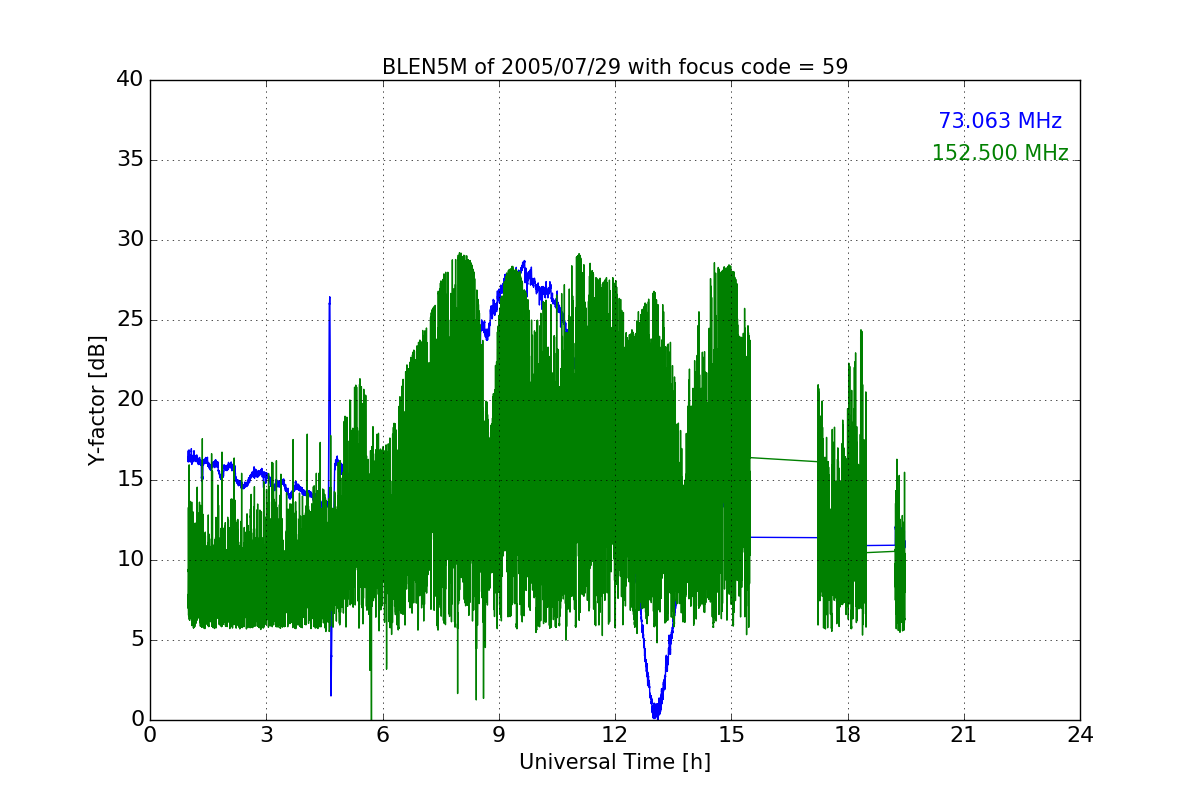Click the blue spike peak near 4.6 hours
The width and height of the screenshot is (1200, 800).
tap(329, 298)
